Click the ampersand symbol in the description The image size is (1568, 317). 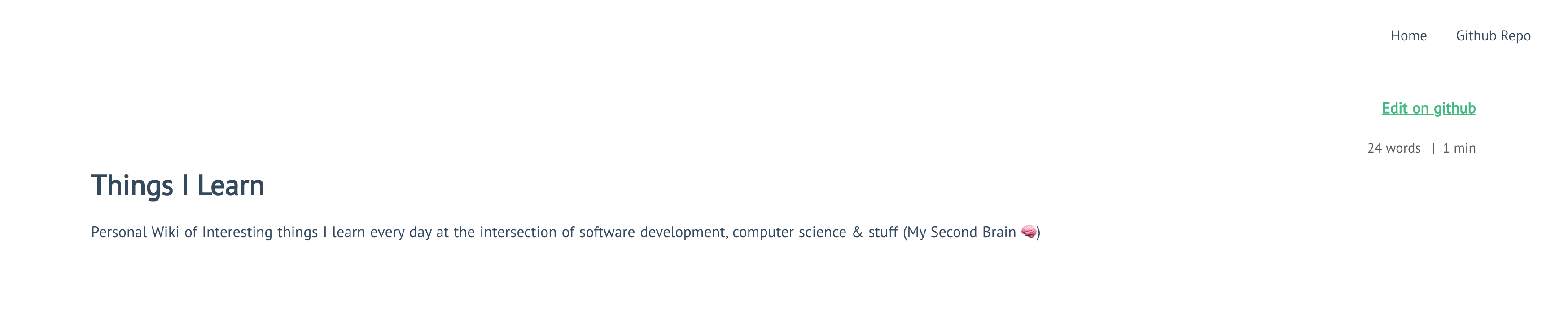(857, 233)
